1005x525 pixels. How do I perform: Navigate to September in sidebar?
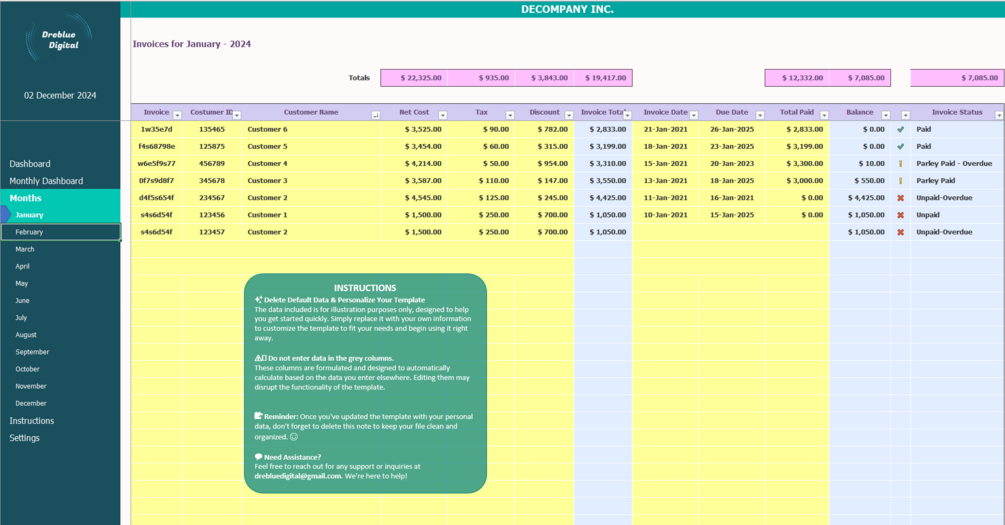[32, 352]
